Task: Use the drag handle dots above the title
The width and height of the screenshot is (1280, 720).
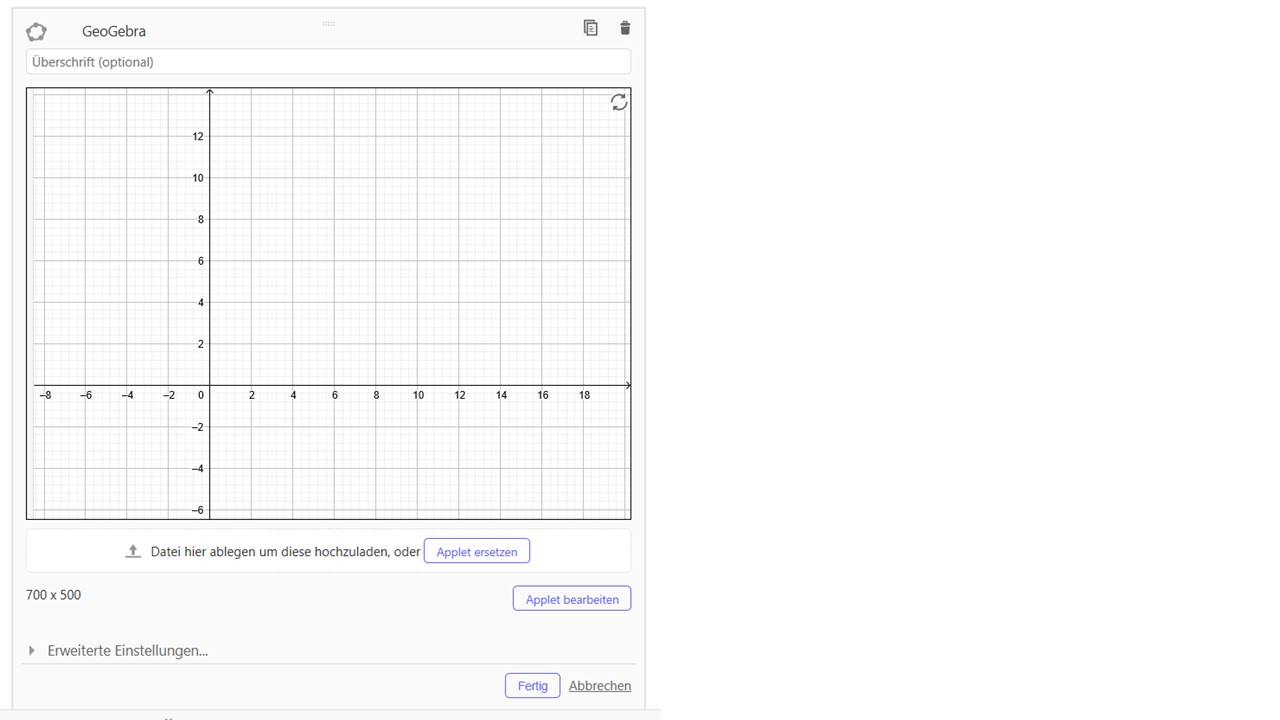Action: [328, 23]
